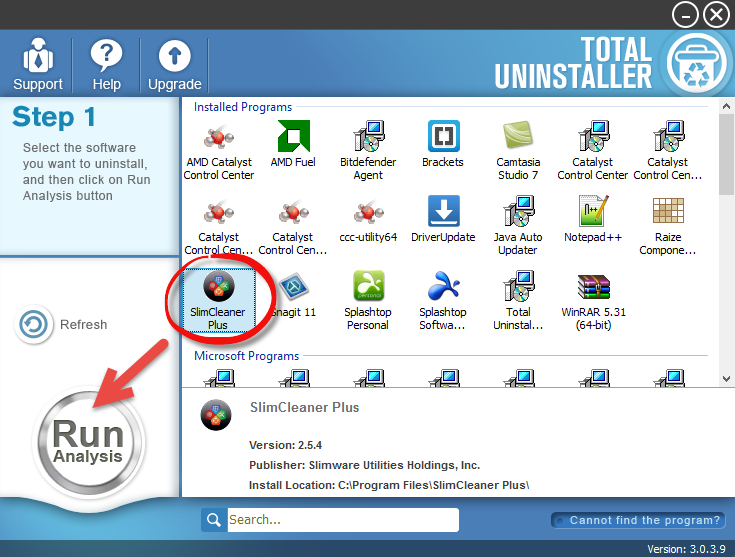Viewport: 735px width, 557px height.
Task: Open 'Cannot find the program?' link
Action: point(638,520)
